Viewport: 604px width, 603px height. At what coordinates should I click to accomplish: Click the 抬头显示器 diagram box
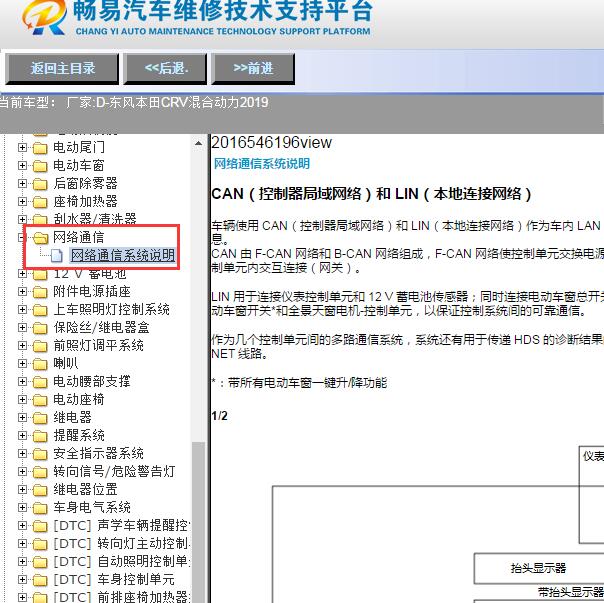[539, 569]
